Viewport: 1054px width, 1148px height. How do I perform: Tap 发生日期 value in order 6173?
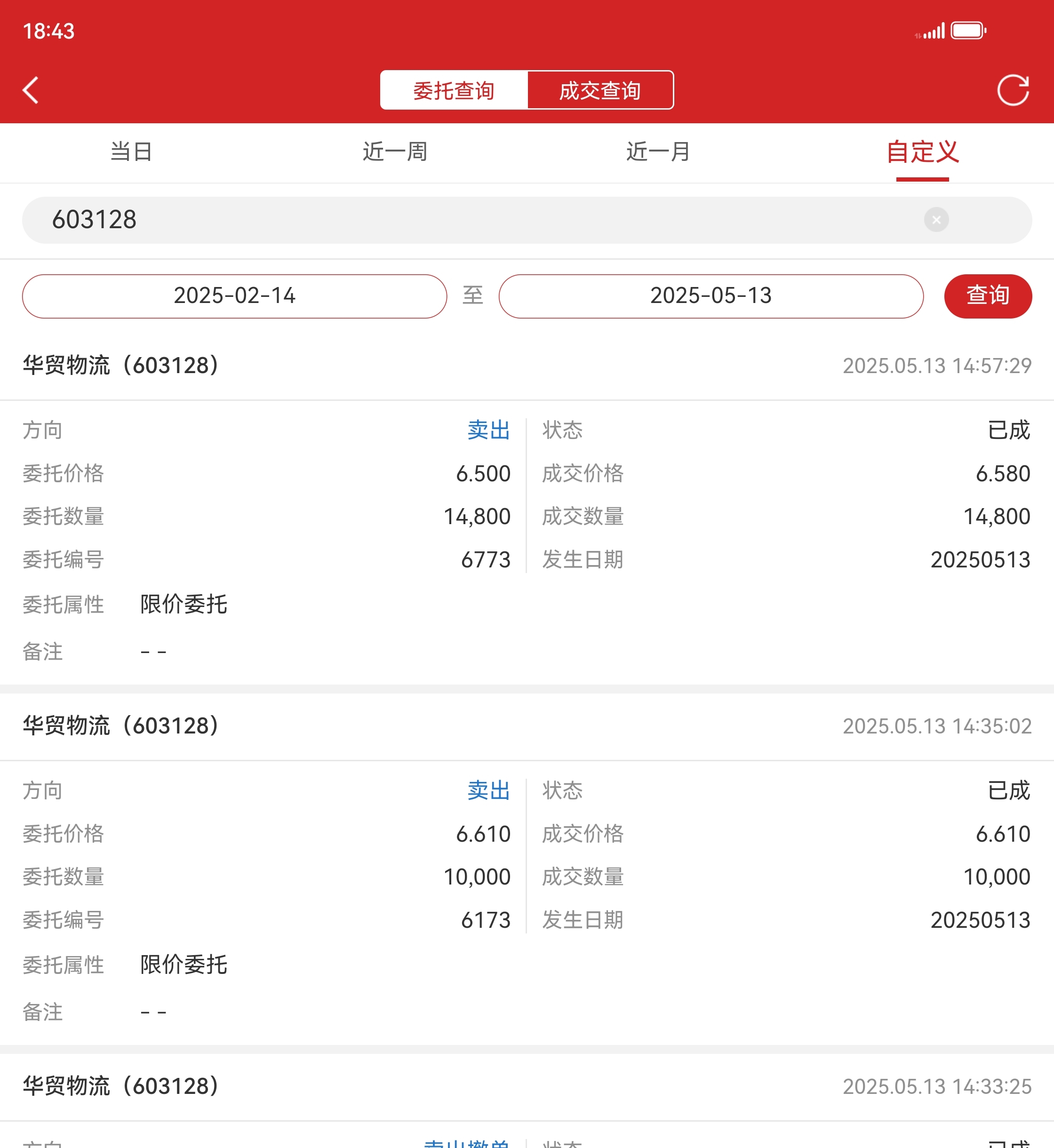click(980, 920)
